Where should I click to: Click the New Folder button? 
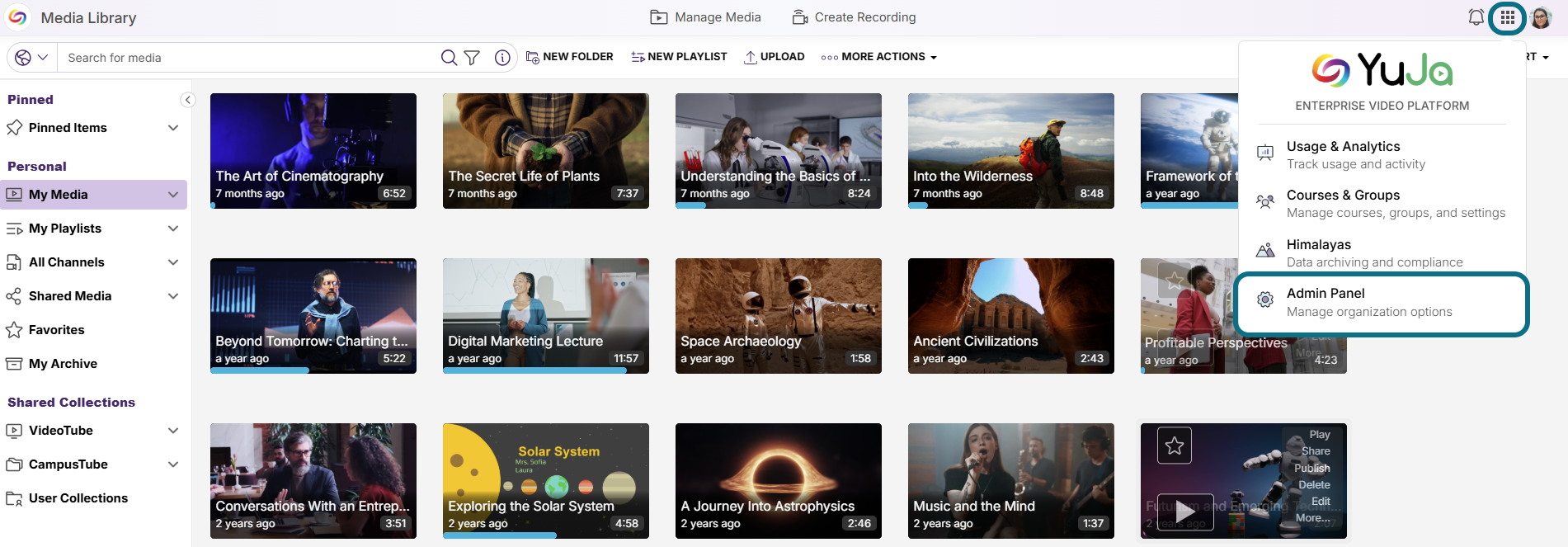click(x=570, y=57)
